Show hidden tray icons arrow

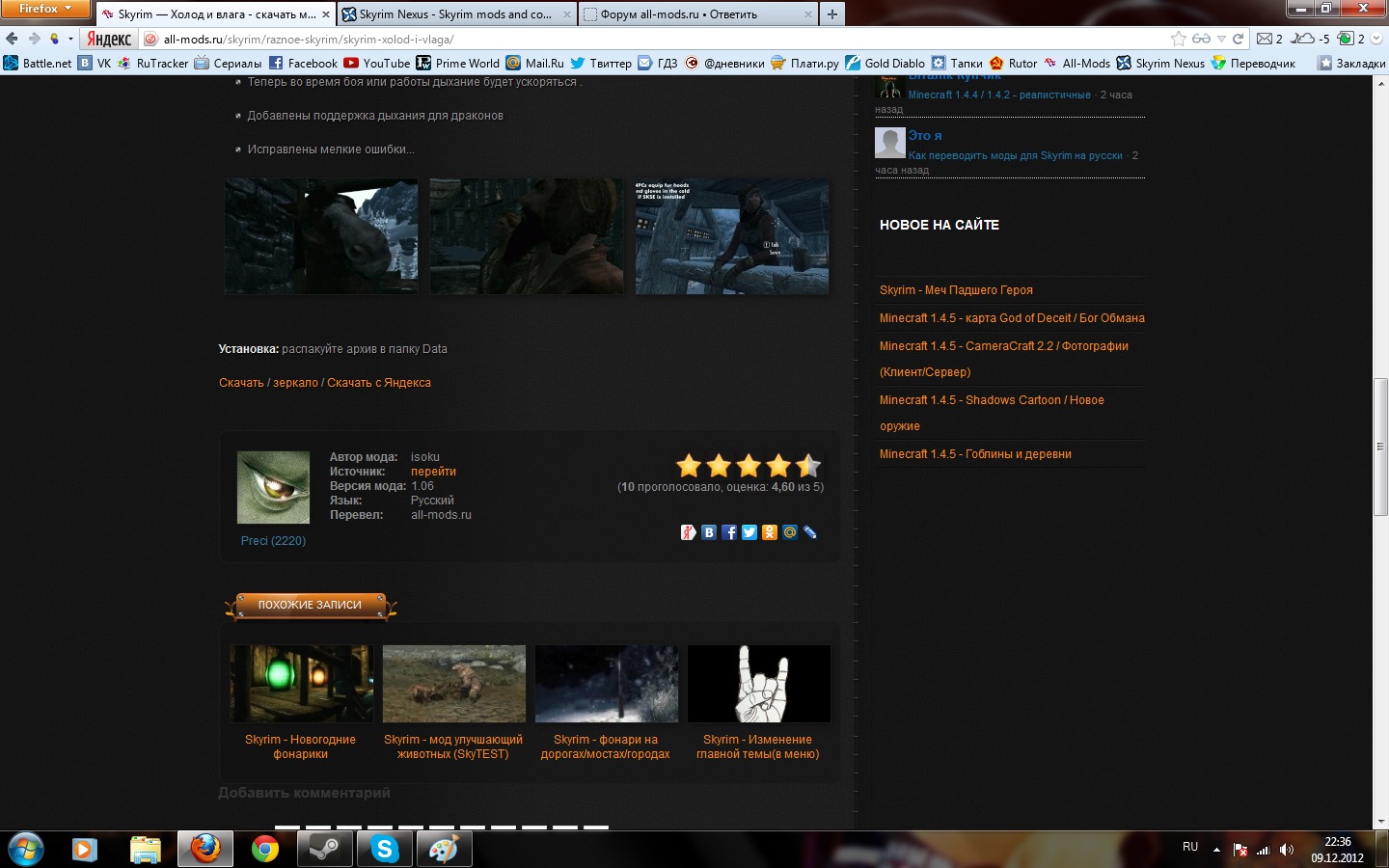click(1216, 850)
